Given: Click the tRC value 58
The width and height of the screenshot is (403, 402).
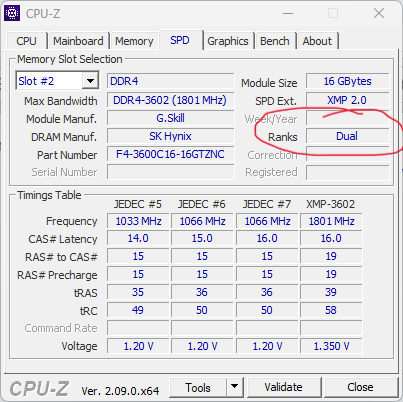Looking at the screenshot, I should 331,310.
